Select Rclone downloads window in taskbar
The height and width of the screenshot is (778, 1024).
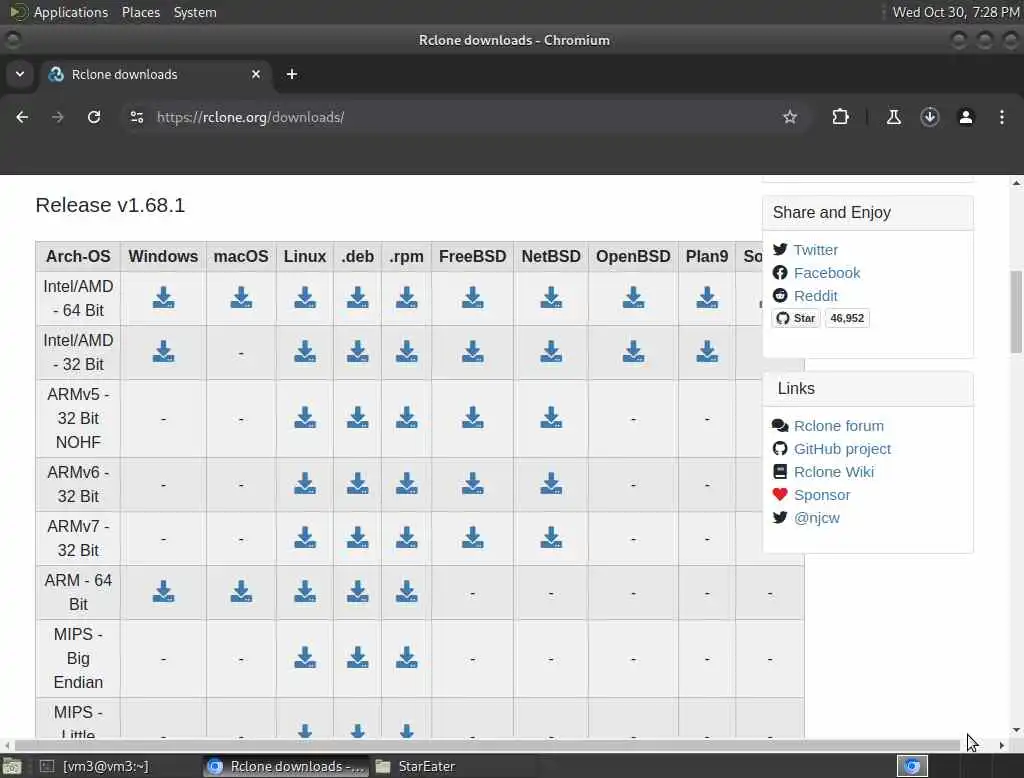(286, 766)
